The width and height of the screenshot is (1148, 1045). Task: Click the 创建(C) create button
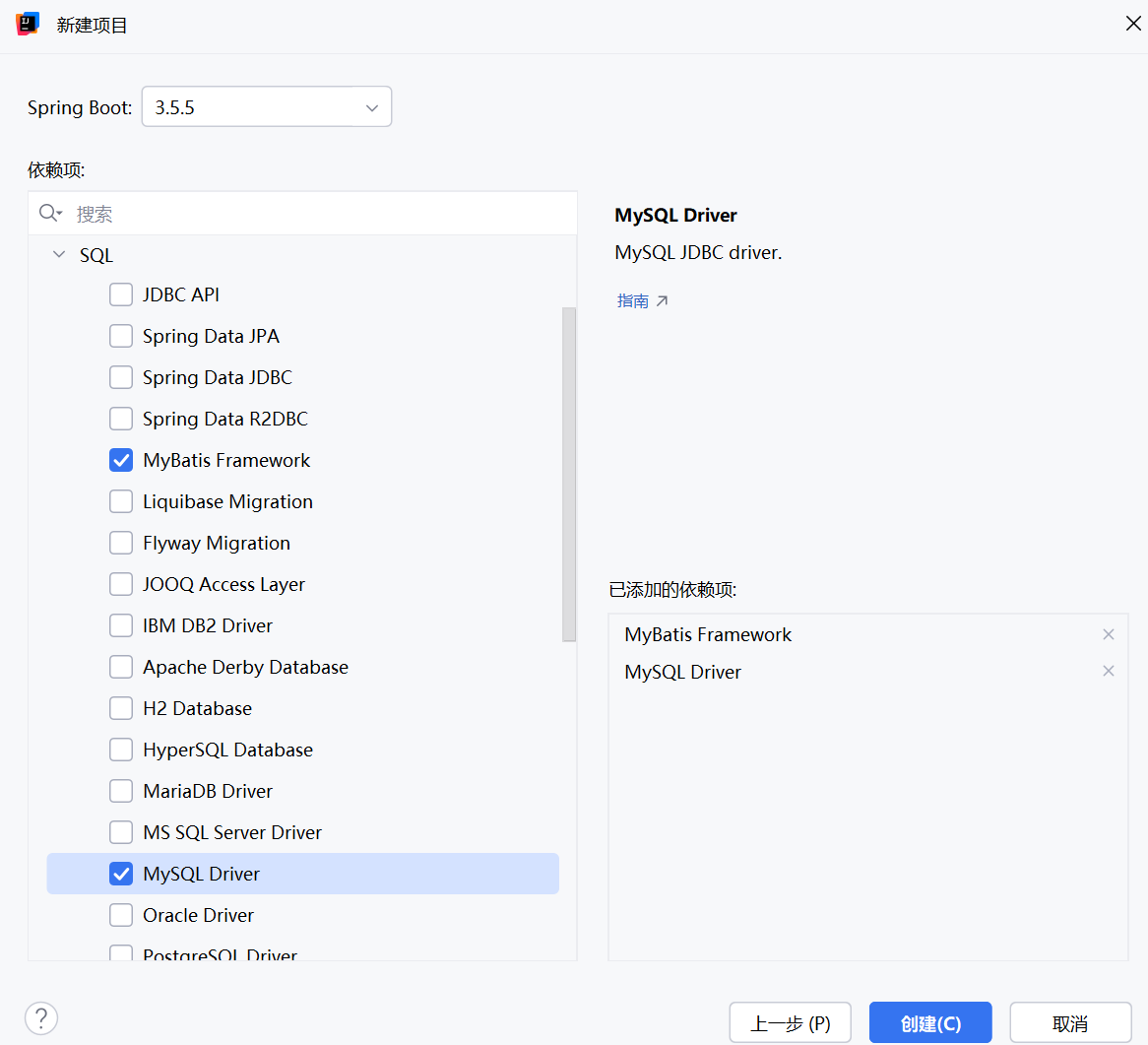point(930,1023)
